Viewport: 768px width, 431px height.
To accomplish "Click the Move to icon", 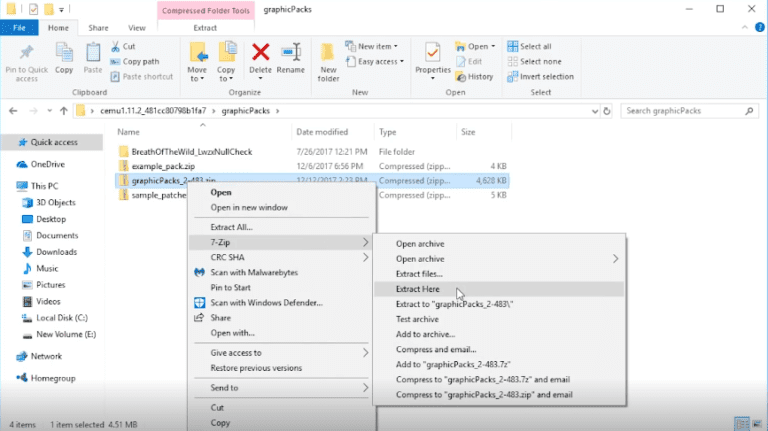I will (197, 57).
